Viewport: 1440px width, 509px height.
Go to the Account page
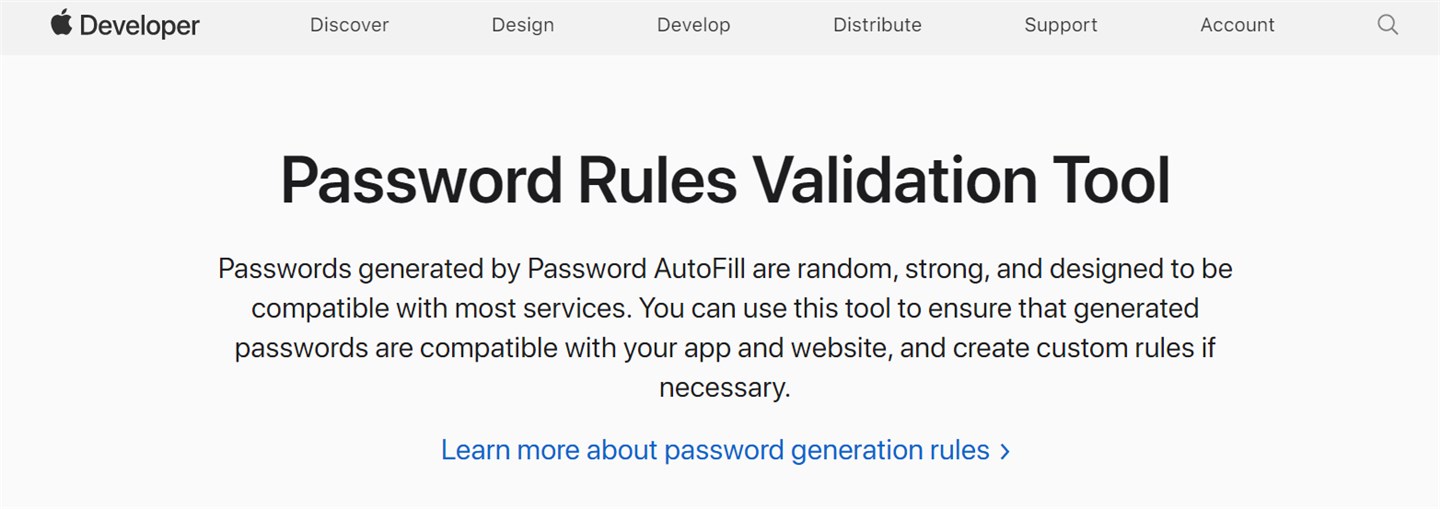1237,25
